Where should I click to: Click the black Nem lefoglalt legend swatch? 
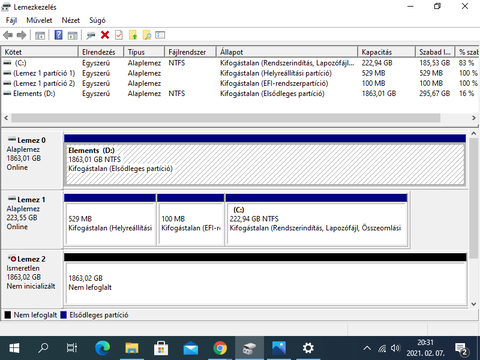(8, 315)
